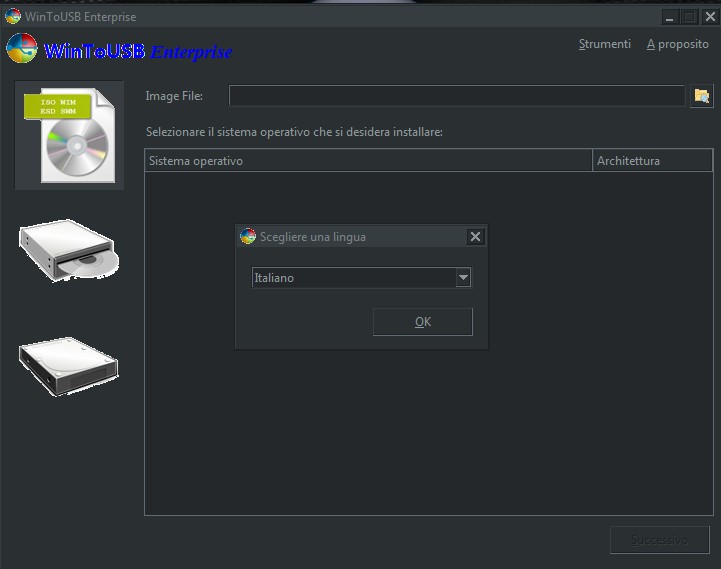This screenshot has height=569, width=721.
Task: Open the A proposito menu
Action: click(677, 44)
